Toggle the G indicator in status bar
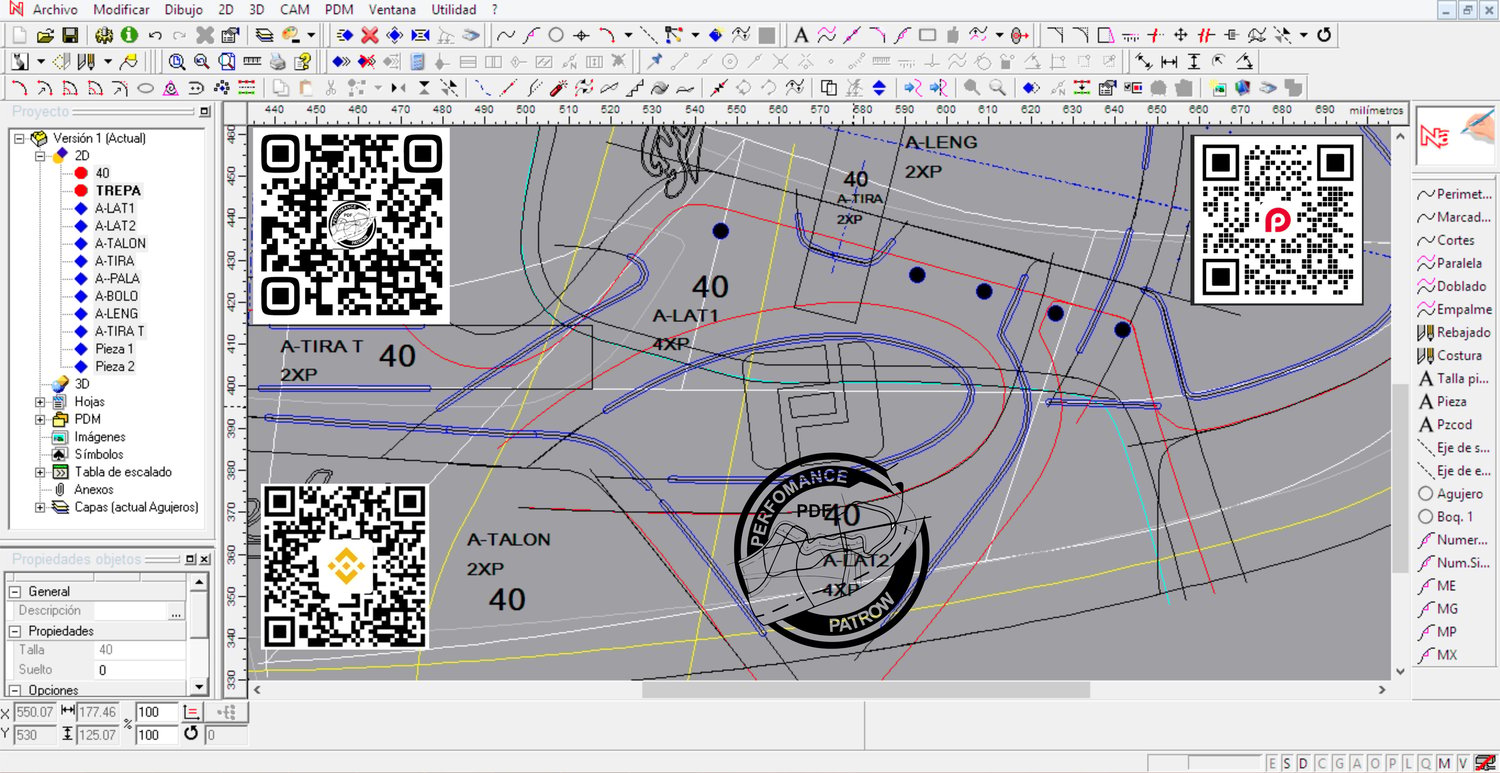 (1338, 764)
